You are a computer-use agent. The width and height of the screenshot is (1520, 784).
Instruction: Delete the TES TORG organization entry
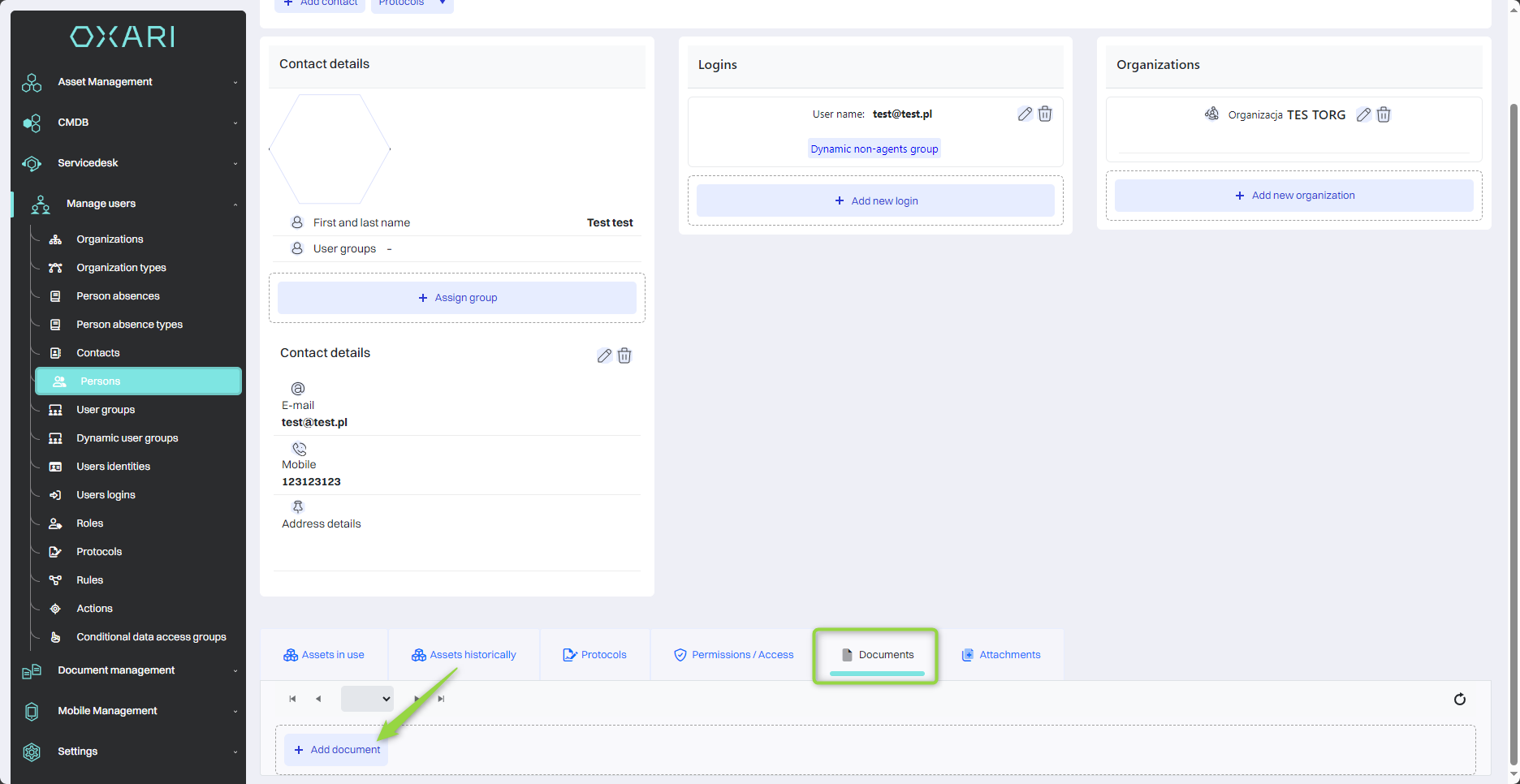[1384, 115]
